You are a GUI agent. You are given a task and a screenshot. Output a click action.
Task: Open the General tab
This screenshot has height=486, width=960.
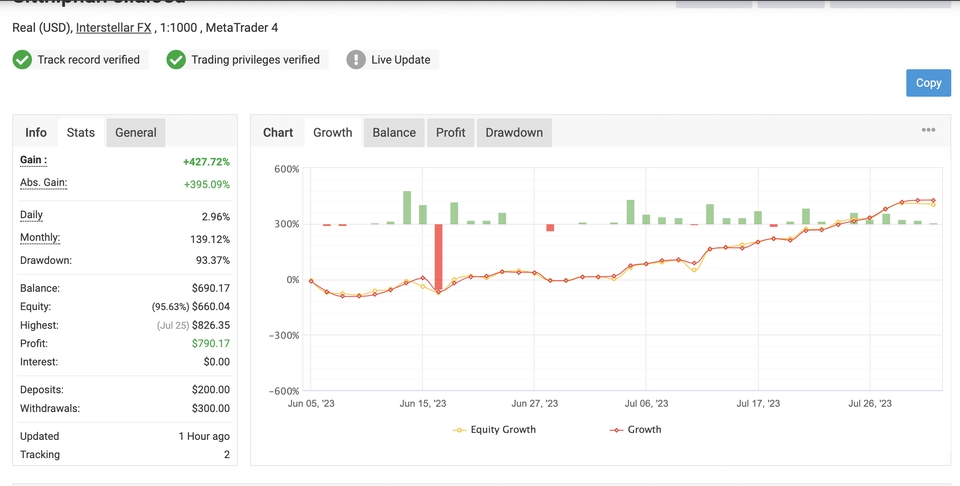click(135, 132)
